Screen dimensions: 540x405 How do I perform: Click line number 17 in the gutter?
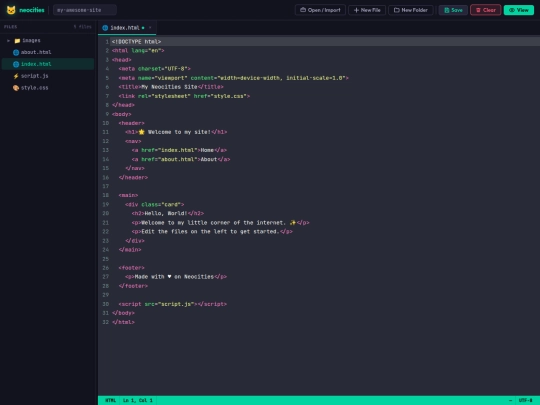point(105,186)
